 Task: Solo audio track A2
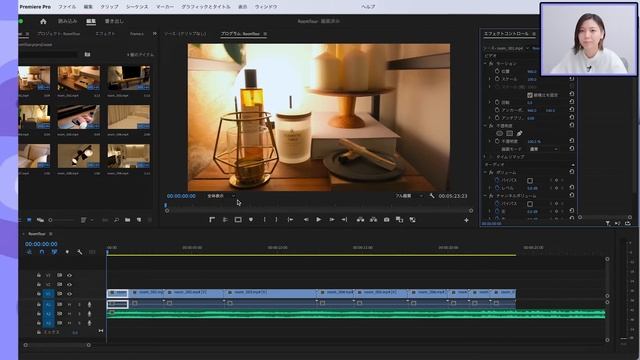coord(79,314)
